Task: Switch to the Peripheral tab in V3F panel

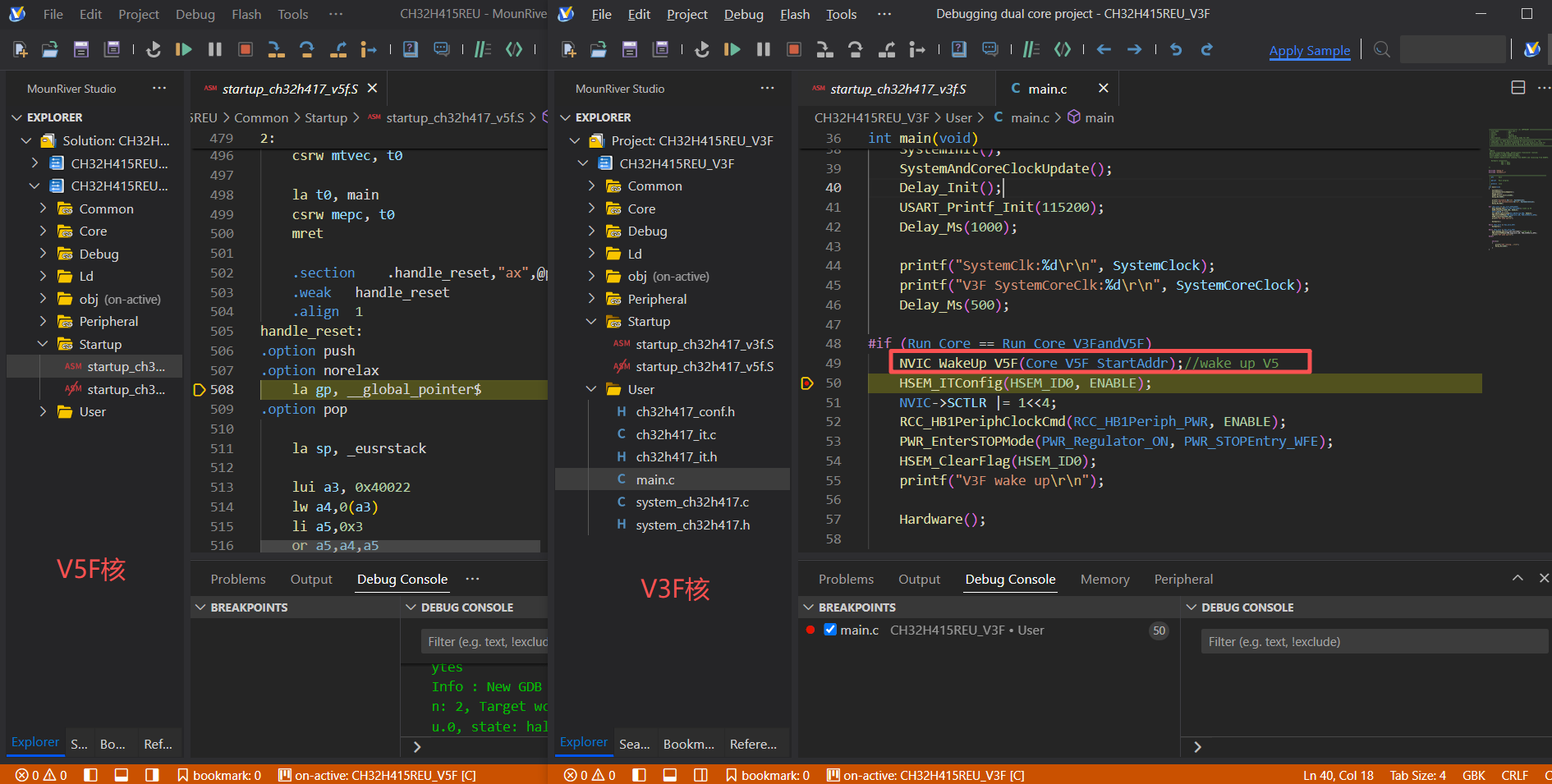Action: tap(1183, 579)
